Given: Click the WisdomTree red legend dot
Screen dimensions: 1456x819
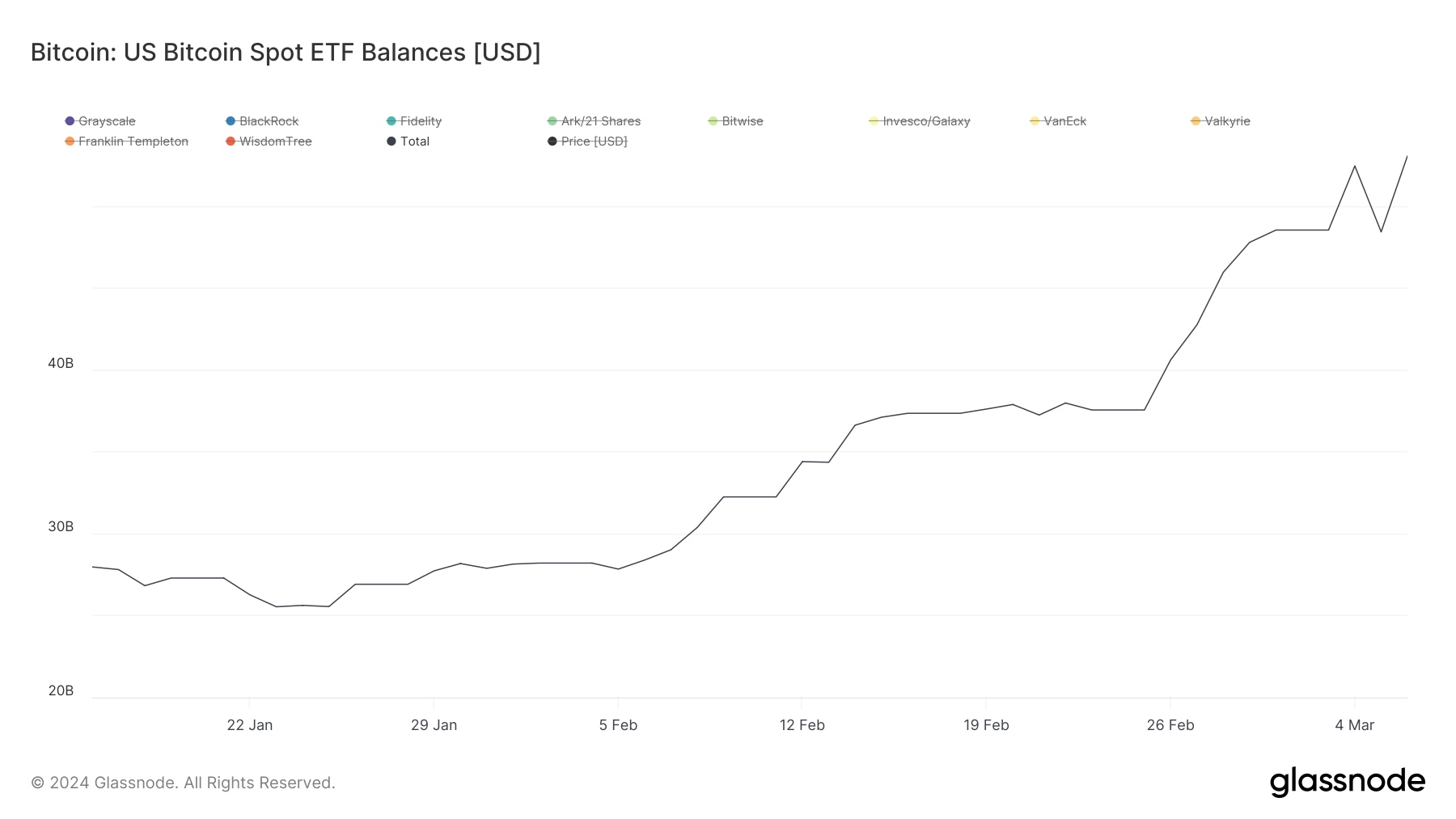Looking at the screenshot, I should (231, 141).
